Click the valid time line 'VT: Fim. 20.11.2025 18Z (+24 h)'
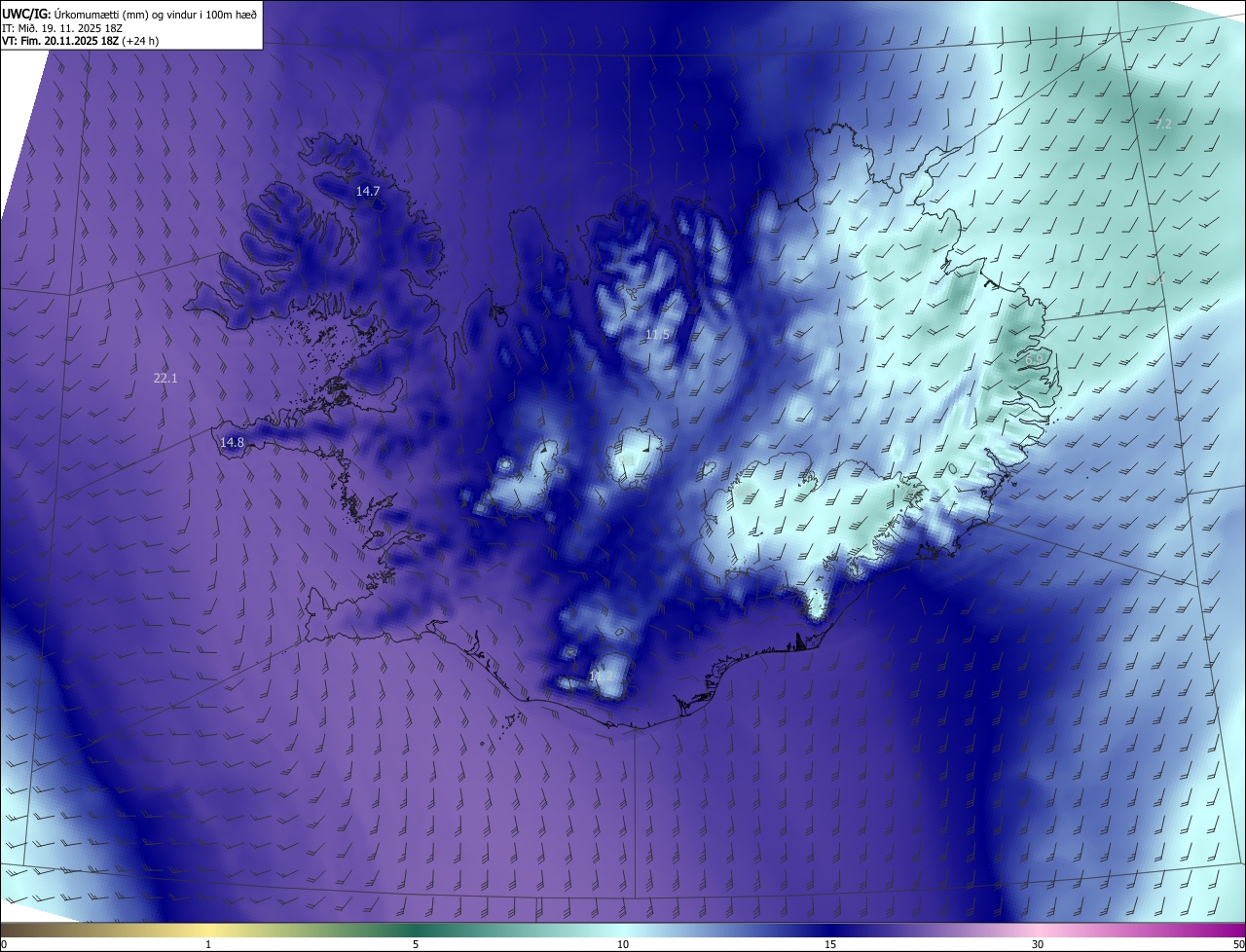This screenshot has height=952, width=1246. [81, 41]
